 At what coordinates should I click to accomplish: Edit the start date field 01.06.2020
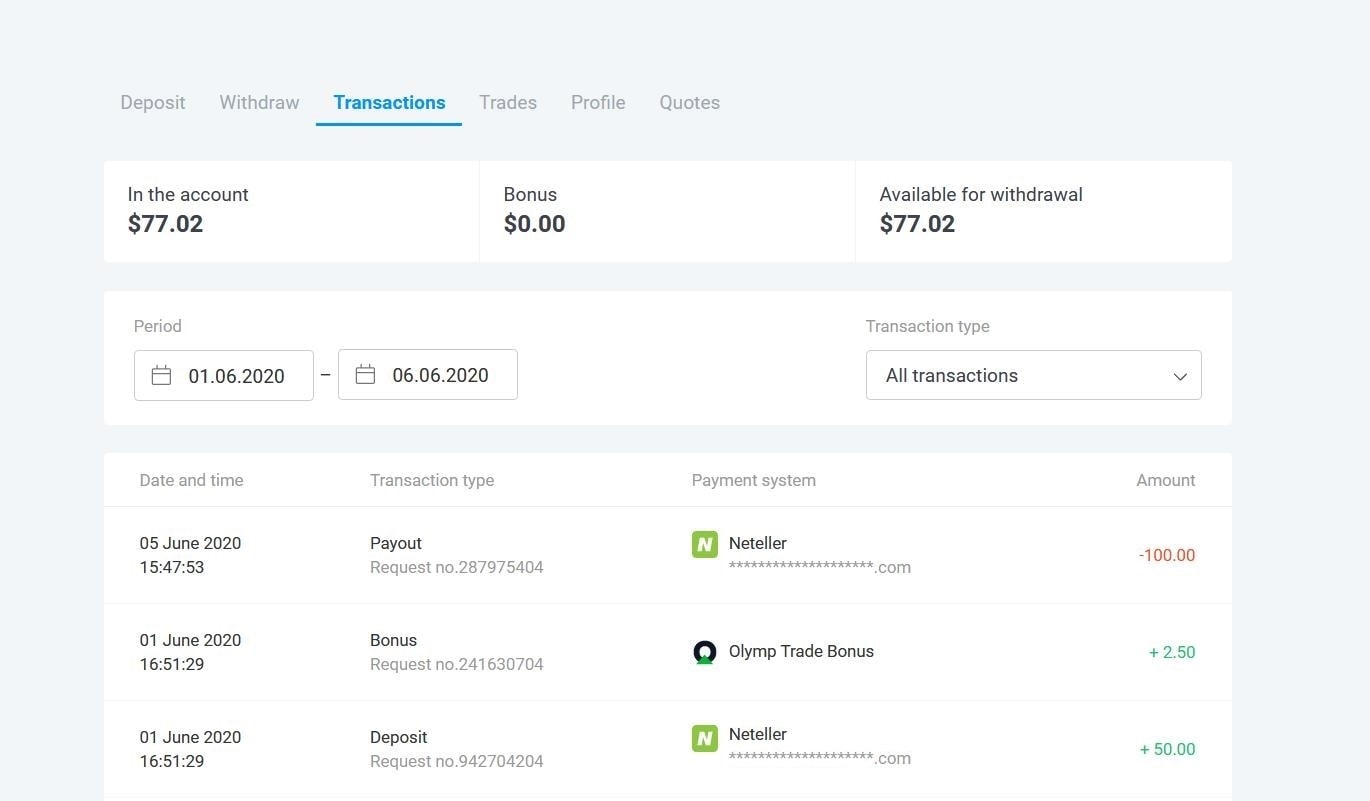[224, 375]
